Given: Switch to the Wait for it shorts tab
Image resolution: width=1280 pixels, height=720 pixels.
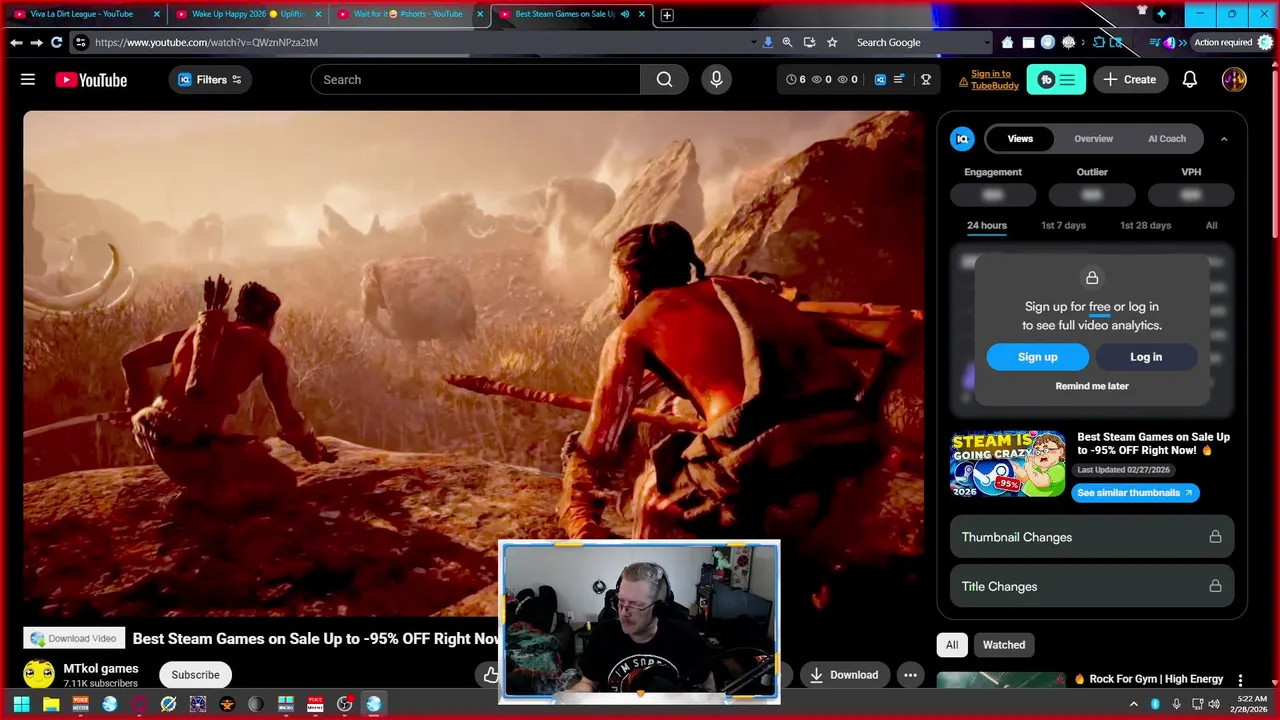Looking at the screenshot, I should pyautogui.click(x=408, y=14).
